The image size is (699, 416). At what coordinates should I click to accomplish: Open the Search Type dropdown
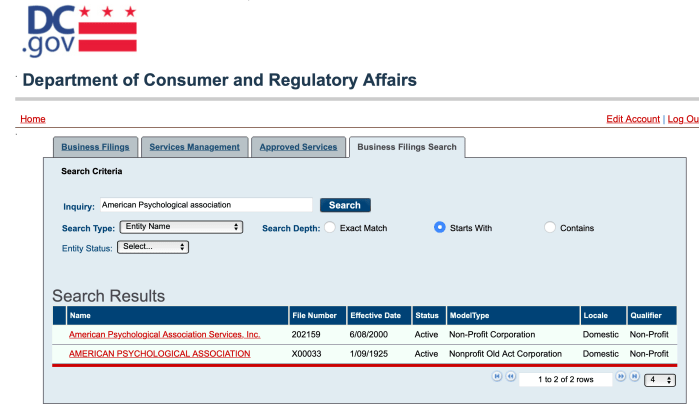pyautogui.click(x=181, y=228)
